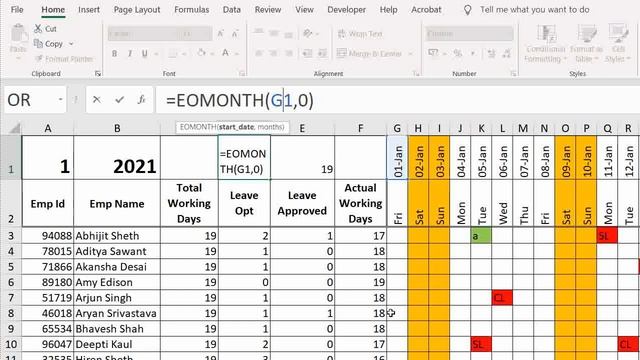
Task: Click the Increase Font Size icon
Action: tap(220, 34)
